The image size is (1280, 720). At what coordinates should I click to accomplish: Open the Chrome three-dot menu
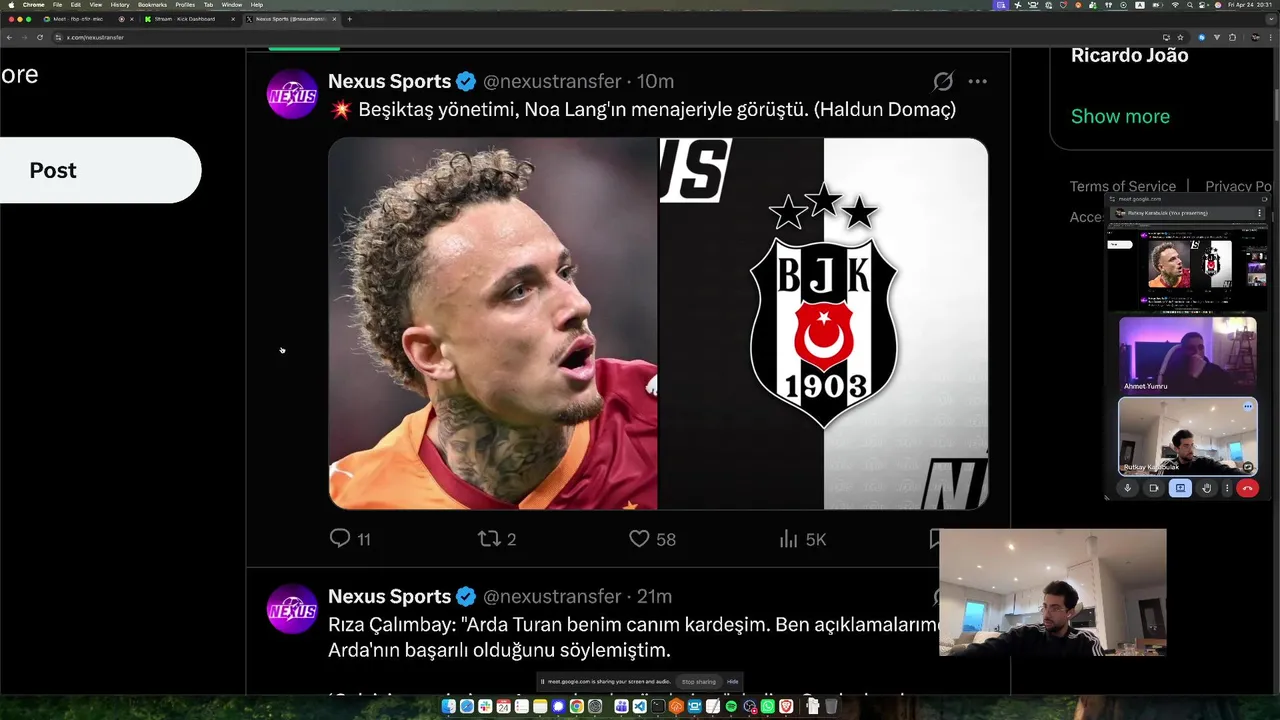point(1270,37)
